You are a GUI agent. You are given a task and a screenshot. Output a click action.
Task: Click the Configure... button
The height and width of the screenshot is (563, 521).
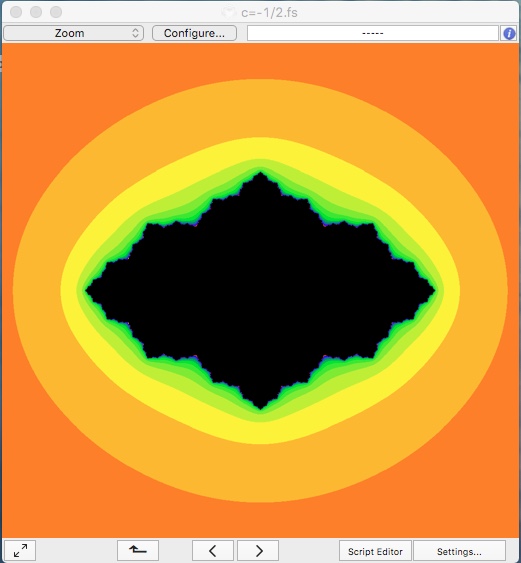click(194, 33)
